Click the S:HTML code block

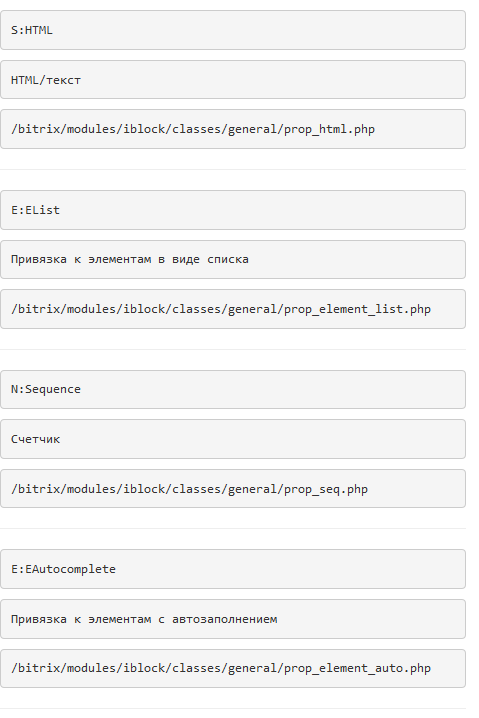pyautogui.click(x=233, y=30)
